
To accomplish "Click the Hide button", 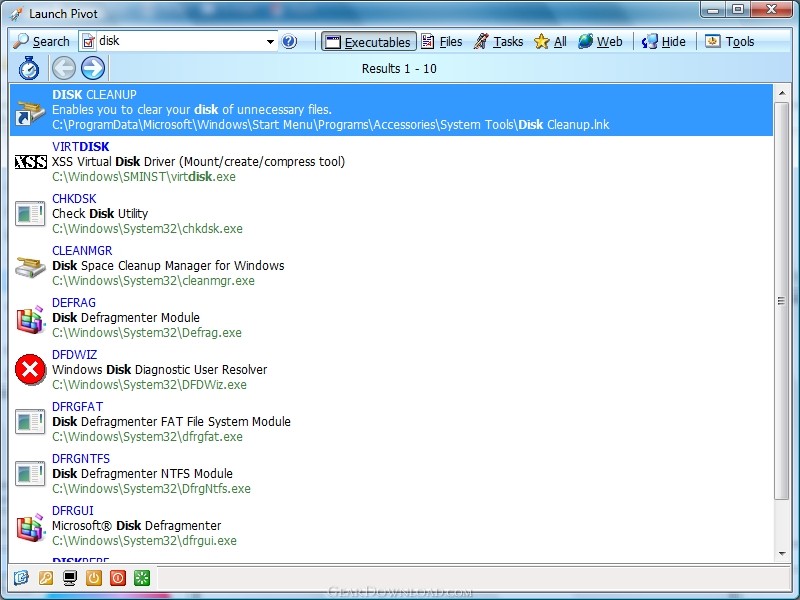I will pos(664,42).
